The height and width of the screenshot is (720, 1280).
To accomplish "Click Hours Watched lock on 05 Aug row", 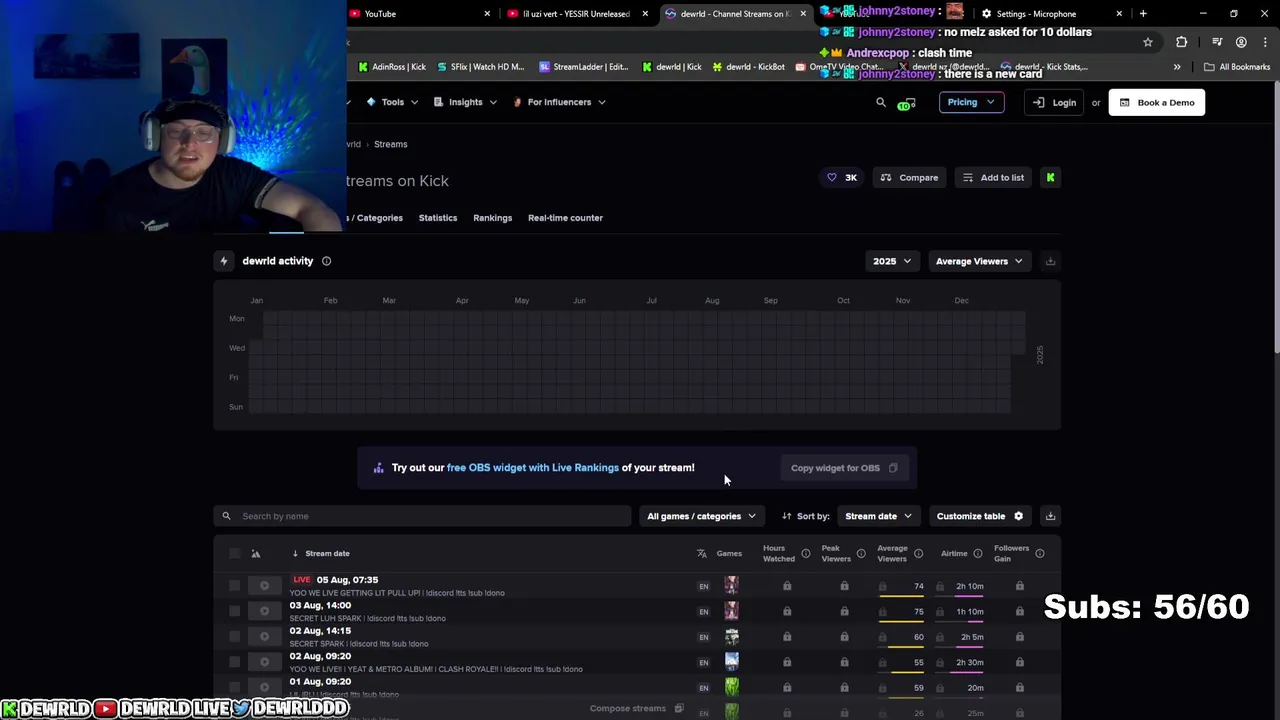I will point(787,586).
